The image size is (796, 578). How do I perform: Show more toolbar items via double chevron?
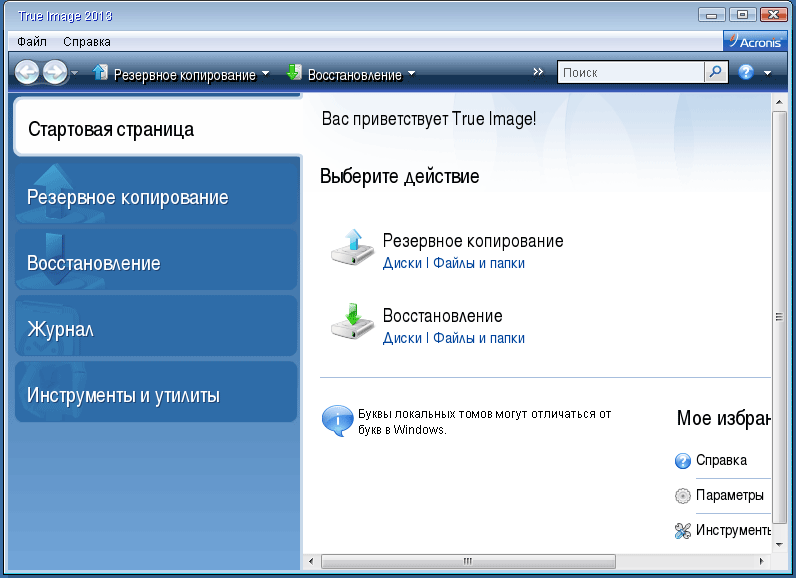[538, 72]
